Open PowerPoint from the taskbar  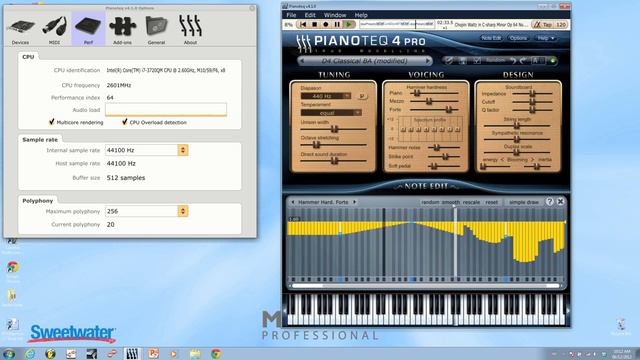153,353
